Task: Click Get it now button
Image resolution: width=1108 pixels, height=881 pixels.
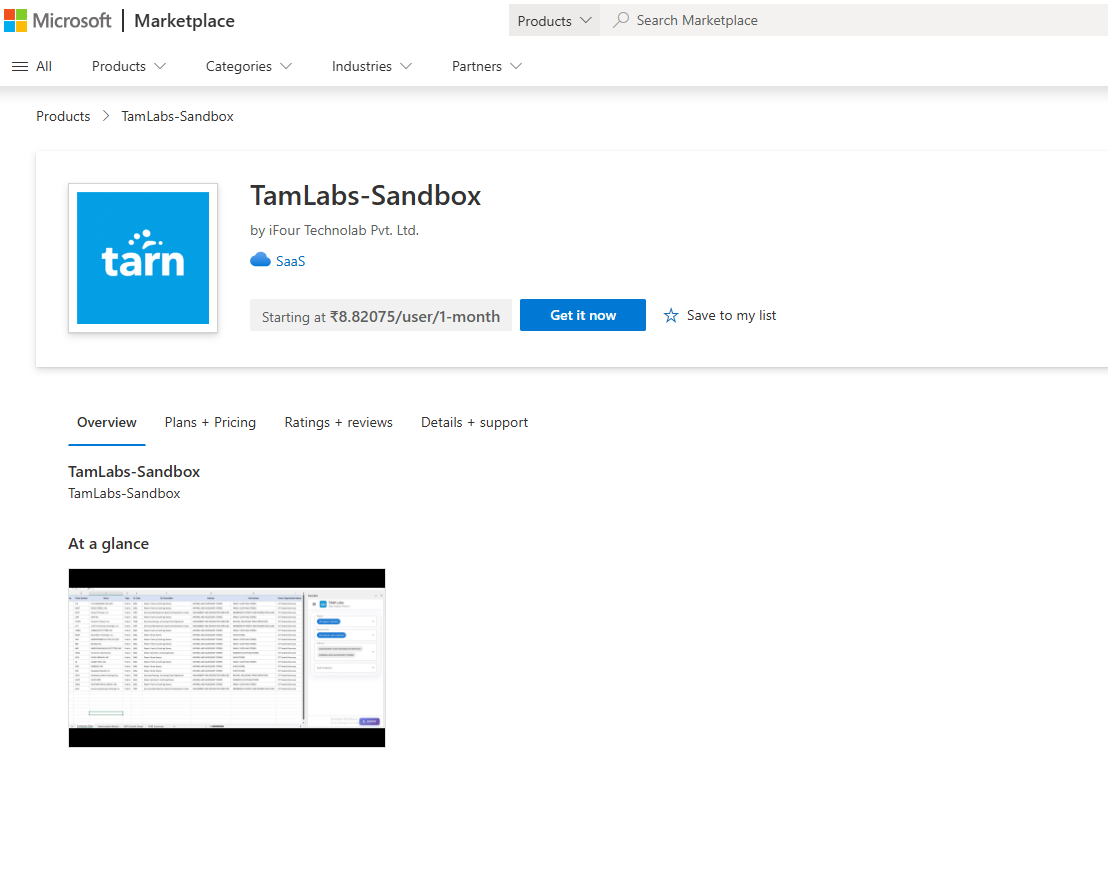Action: (583, 315)
